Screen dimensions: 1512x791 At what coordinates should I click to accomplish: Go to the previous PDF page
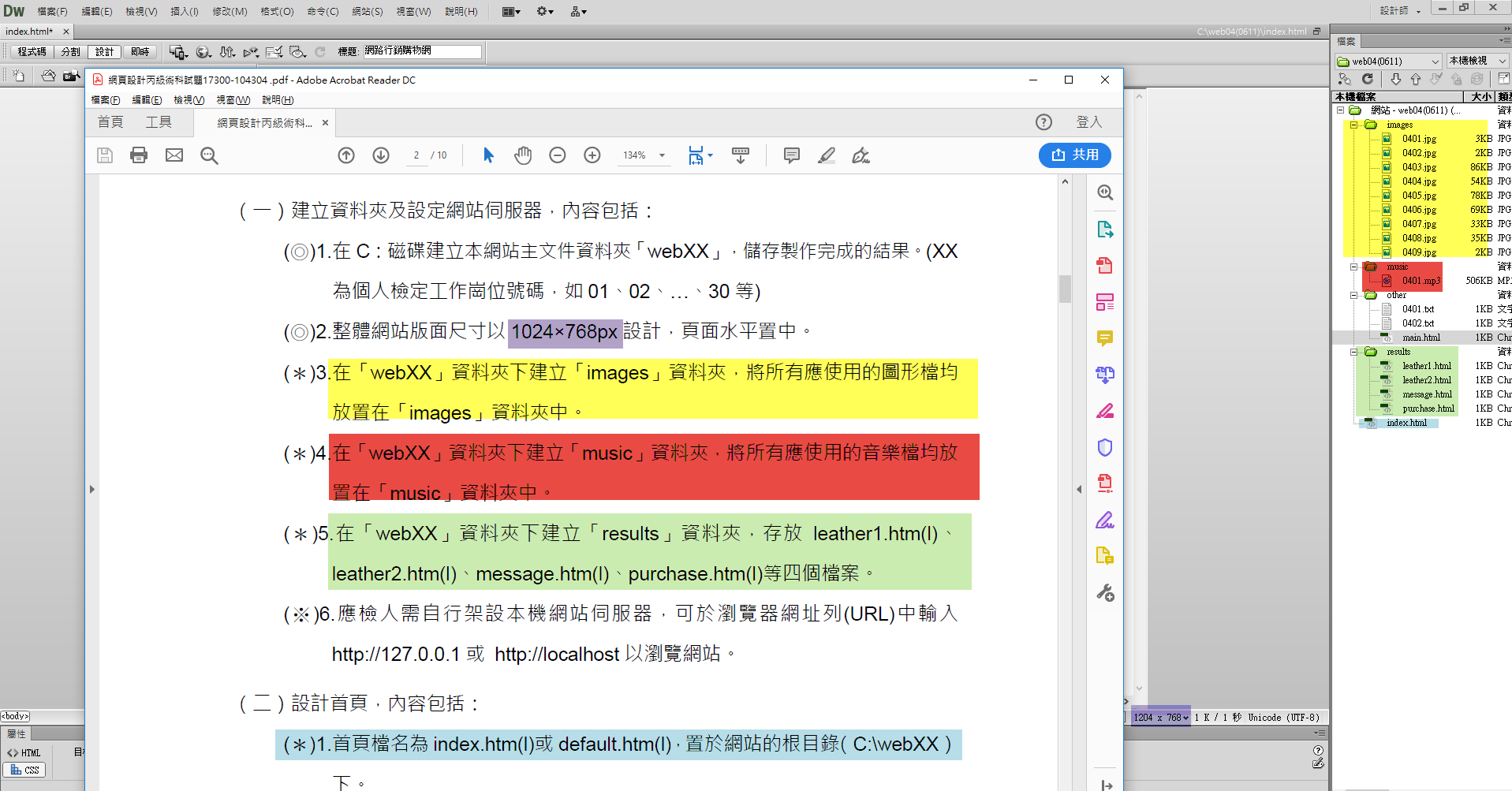tap(346, 155)
